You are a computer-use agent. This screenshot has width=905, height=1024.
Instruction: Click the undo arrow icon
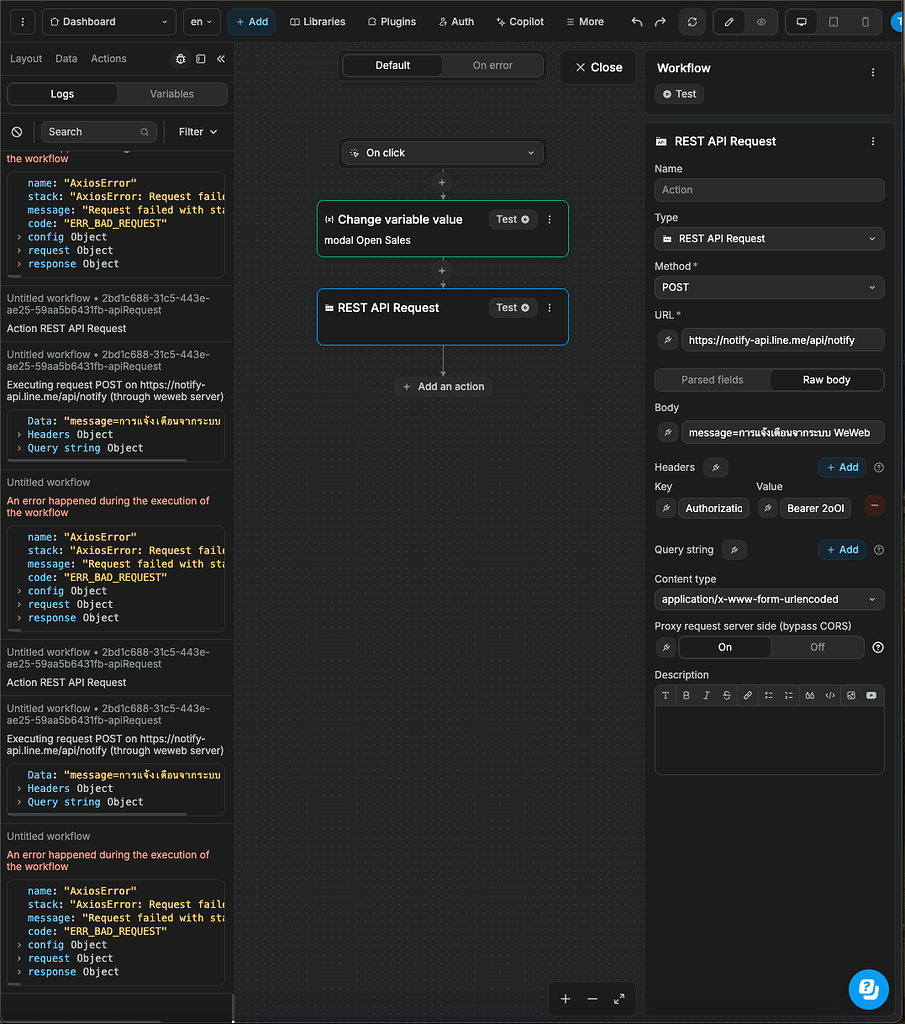click(637, 21)
